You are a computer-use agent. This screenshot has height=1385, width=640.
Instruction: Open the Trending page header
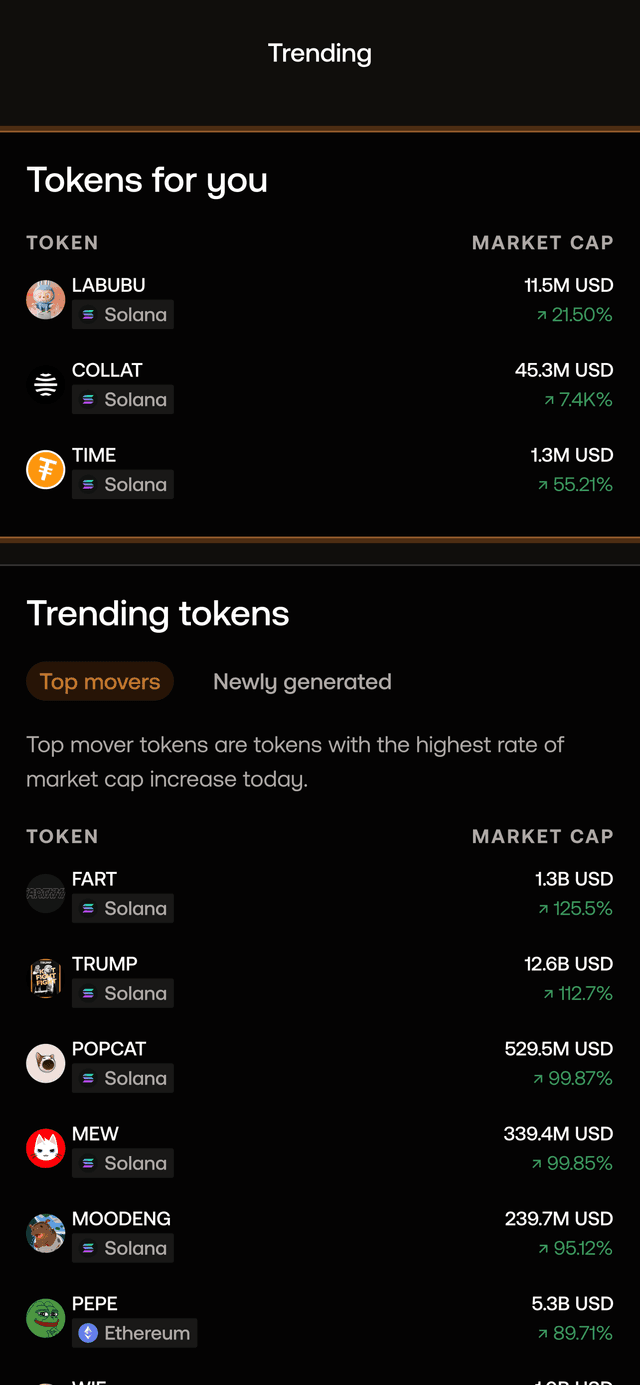[x=320, y=53]
